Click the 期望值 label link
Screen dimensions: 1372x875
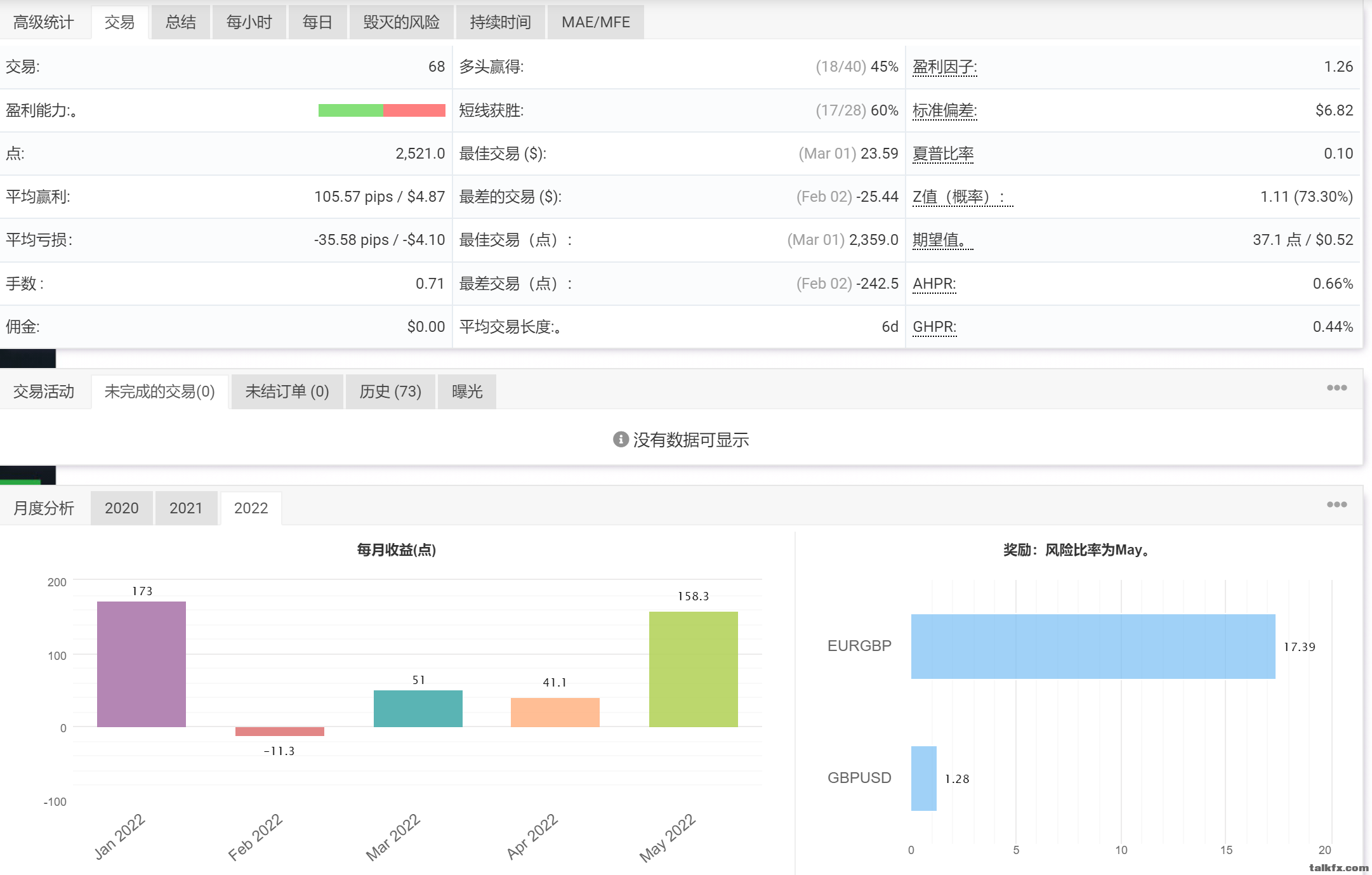click(943, 240)
